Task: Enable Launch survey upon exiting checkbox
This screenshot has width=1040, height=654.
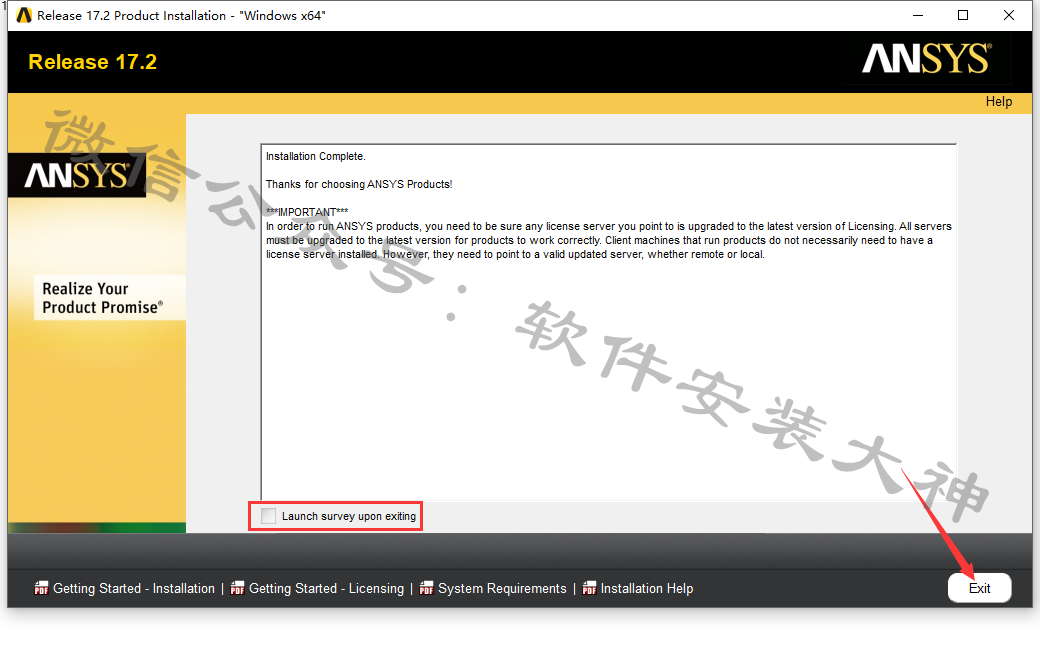Action: click(x=269, y=516)
